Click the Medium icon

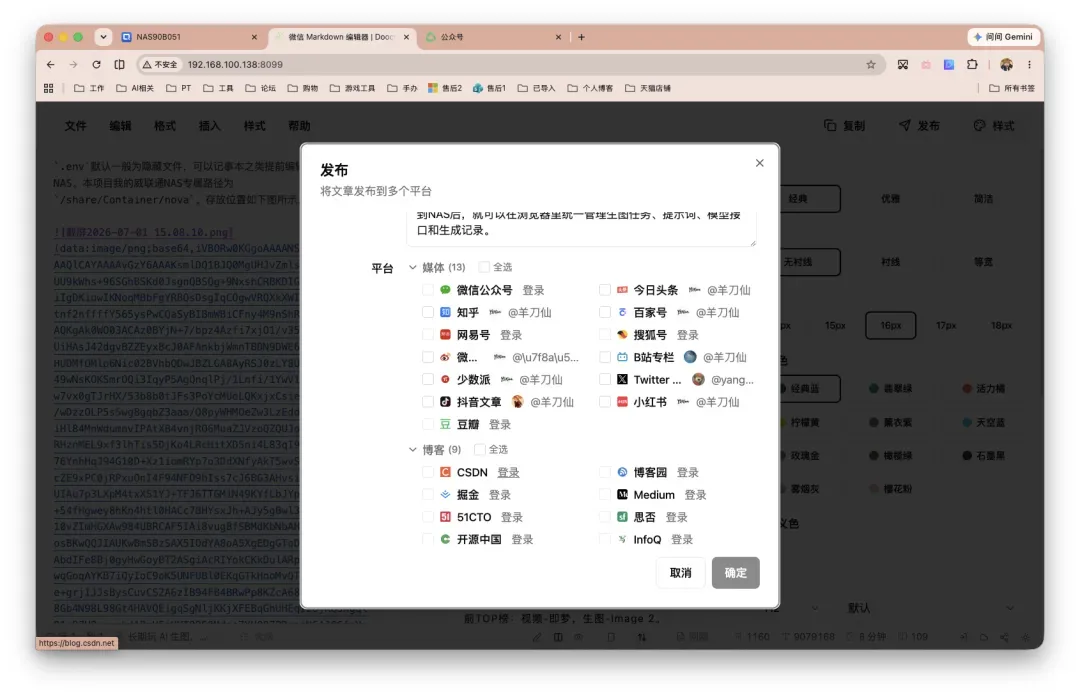[622, 495]
